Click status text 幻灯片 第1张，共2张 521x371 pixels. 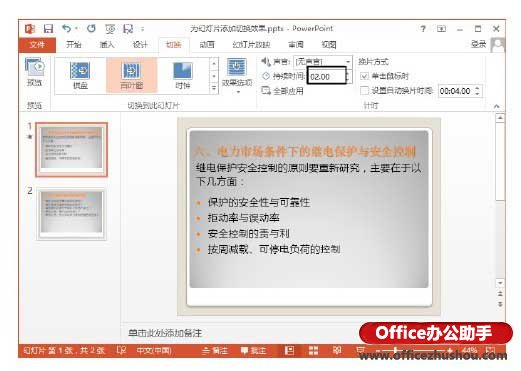coord(64,351)
